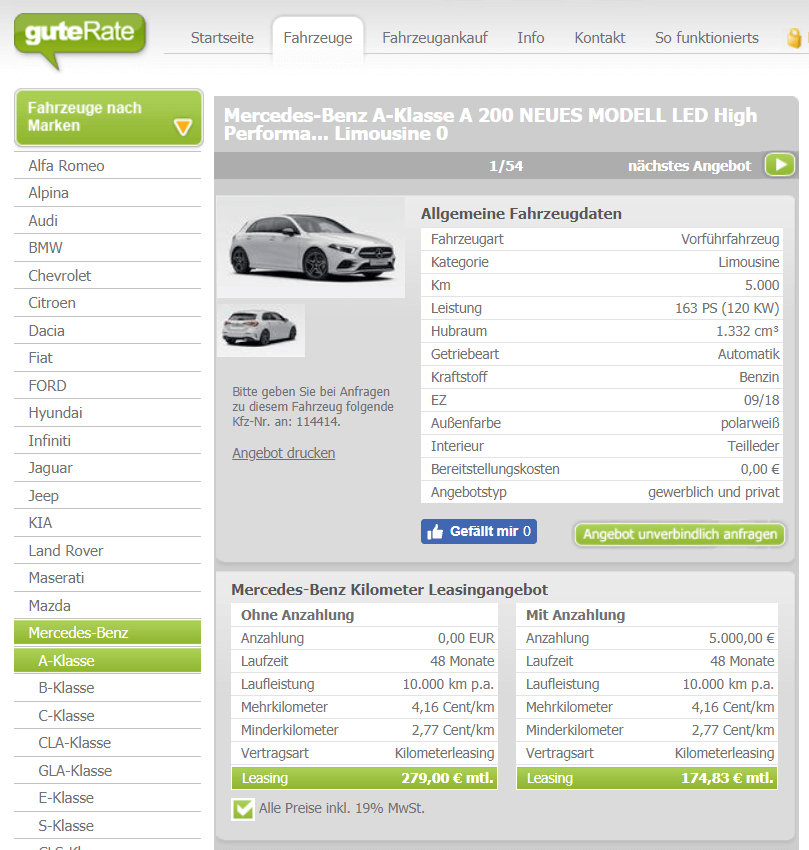Select GLA-Klasse model

107,770
